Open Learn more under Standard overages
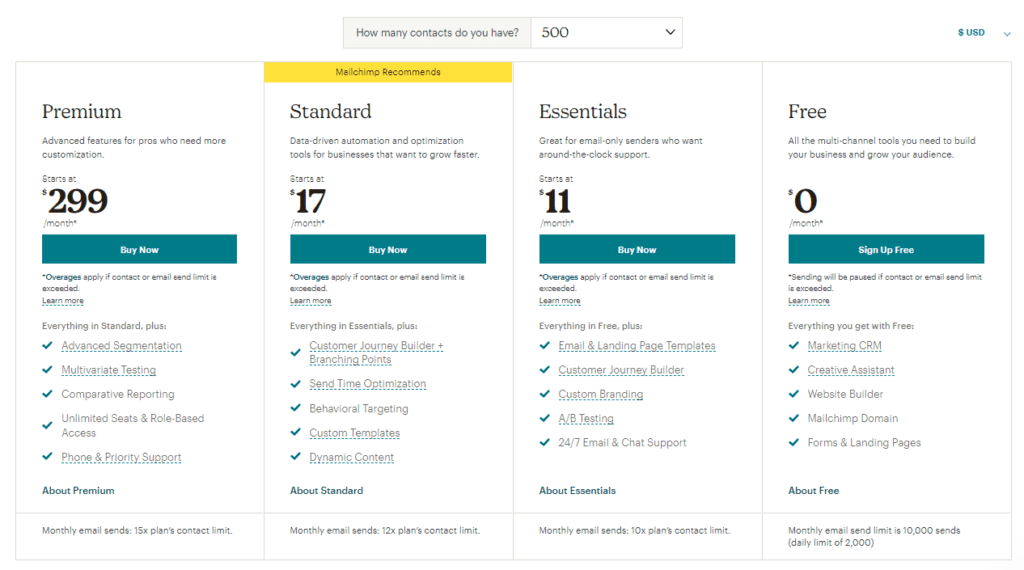Image resolution: width=1024 pixels, height=570 pixels. pyautogui.click(x=311, y=301)
